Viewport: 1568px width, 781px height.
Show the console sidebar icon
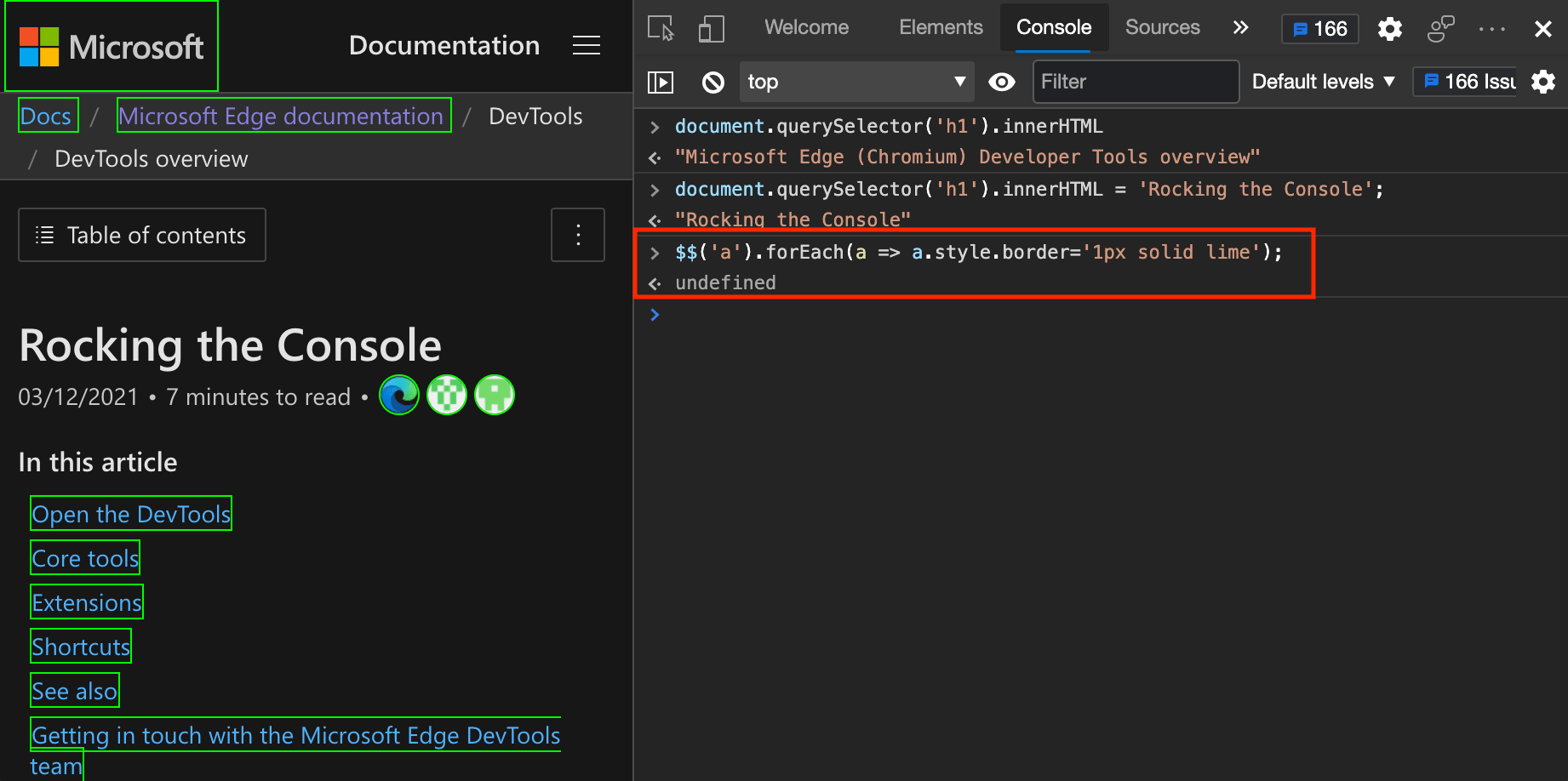point(661,82)
